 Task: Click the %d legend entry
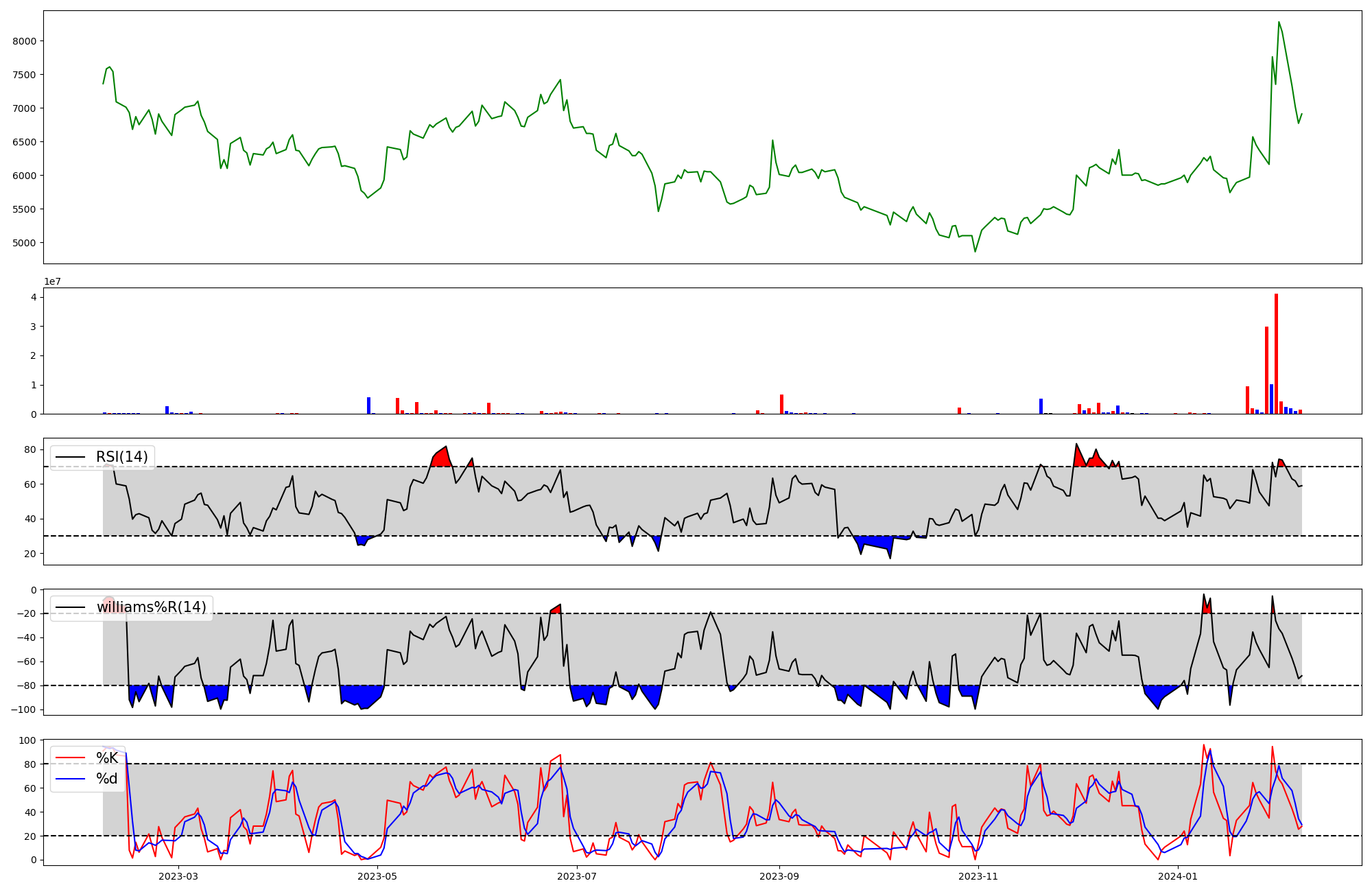coord(107,779)
